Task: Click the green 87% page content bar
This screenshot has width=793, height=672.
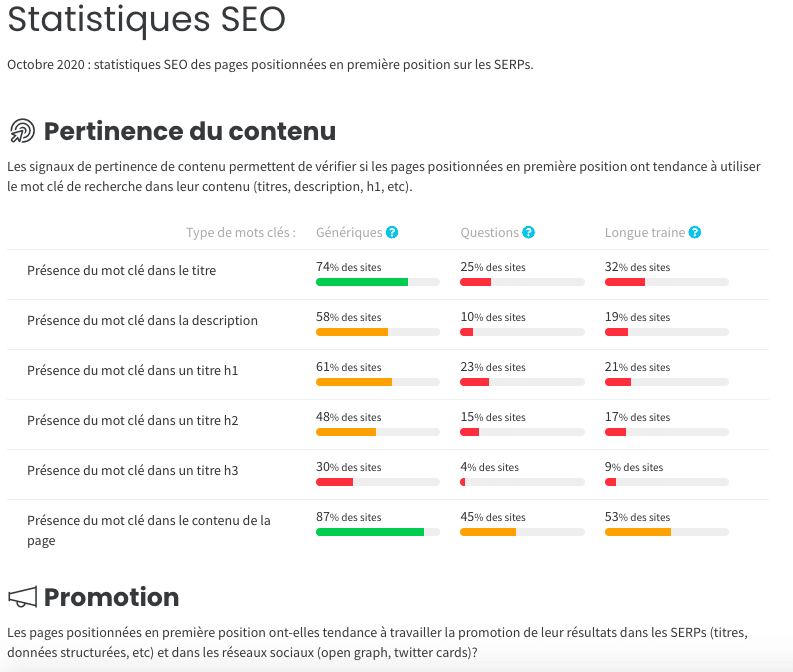Action: tap(370, 532)
